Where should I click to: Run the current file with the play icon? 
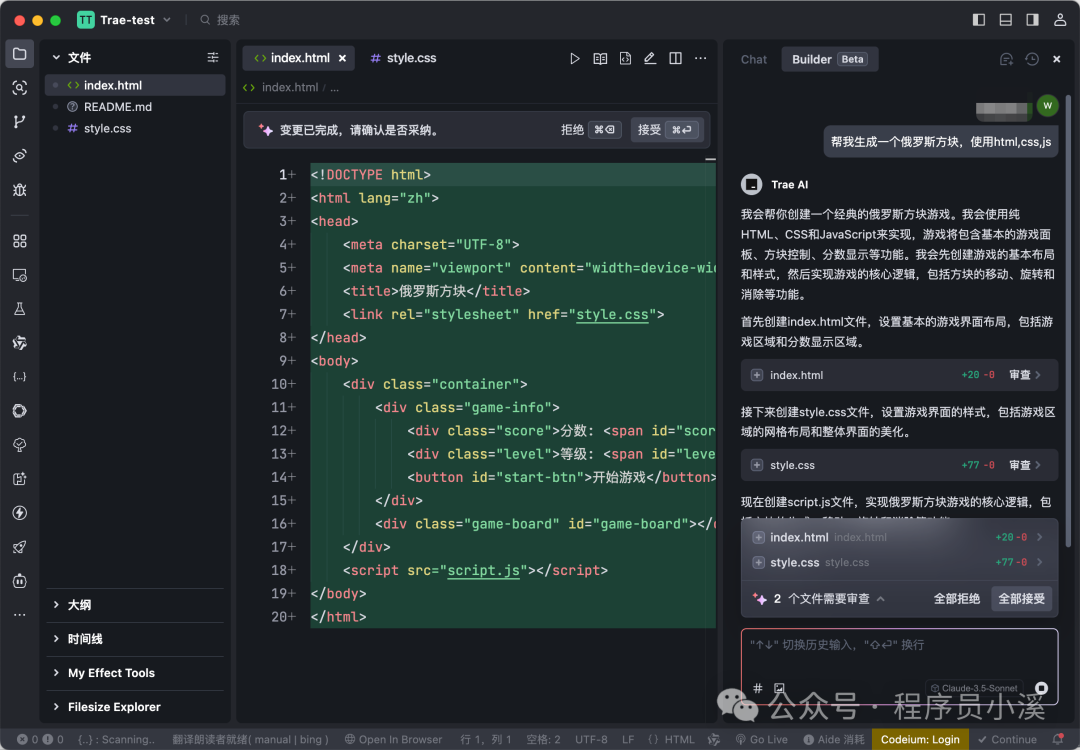coord(575,58)
